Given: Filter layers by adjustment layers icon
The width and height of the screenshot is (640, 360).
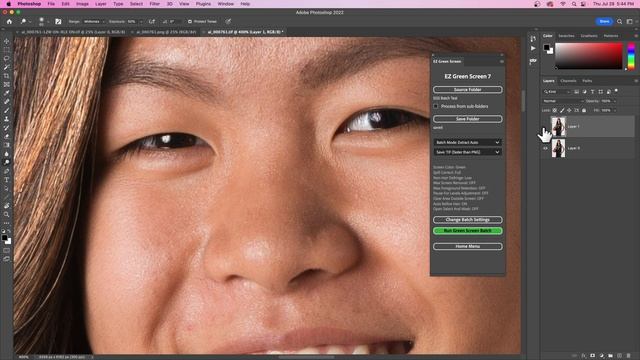Looking at the screenshot, I should 584,92.
